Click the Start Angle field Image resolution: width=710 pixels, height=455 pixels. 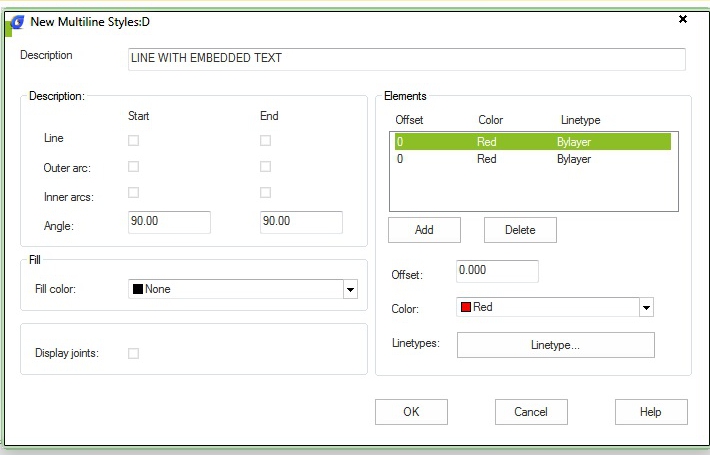[x=169, y=222]
